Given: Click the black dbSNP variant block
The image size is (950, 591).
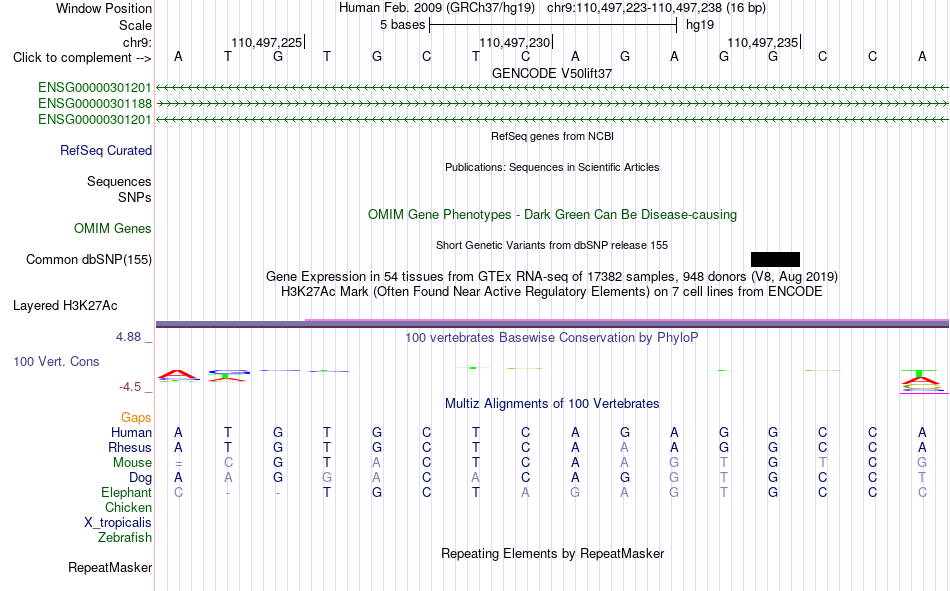Looking at the screenshot, I should 775,259.
